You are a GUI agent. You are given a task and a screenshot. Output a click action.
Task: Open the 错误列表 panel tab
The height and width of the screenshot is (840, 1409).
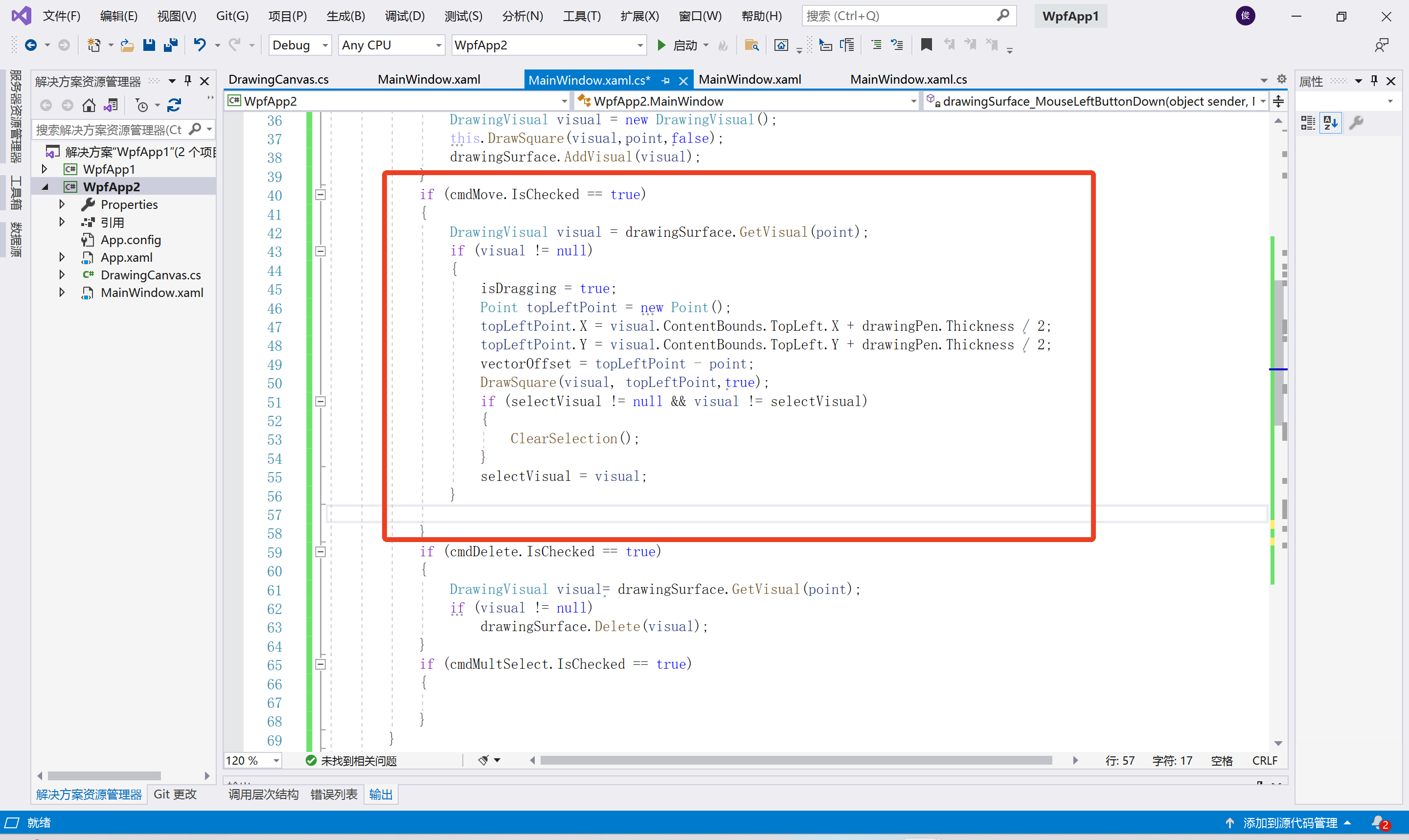tap(334, 794)
